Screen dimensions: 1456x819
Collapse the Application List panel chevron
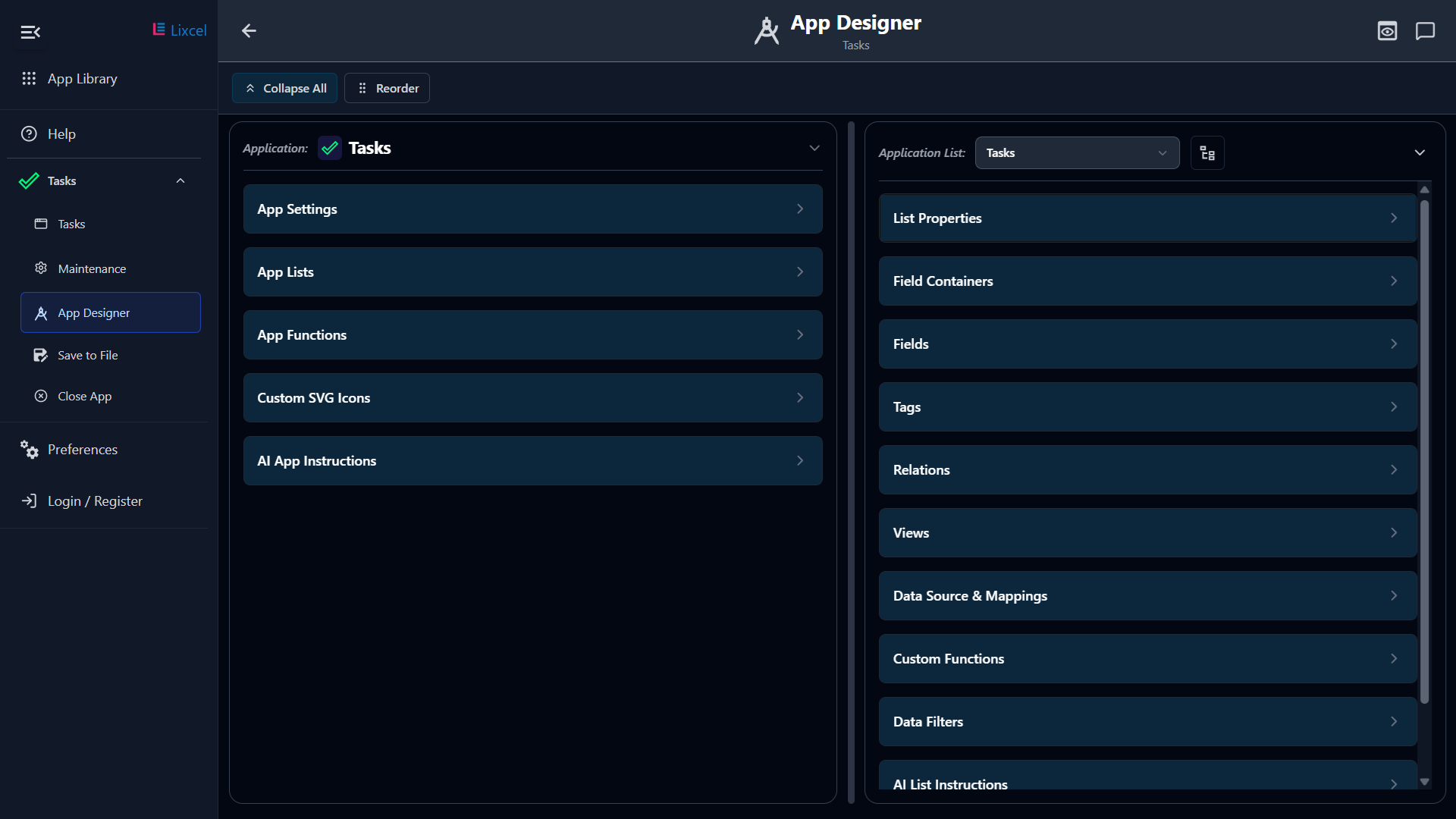coord(1420,153)
